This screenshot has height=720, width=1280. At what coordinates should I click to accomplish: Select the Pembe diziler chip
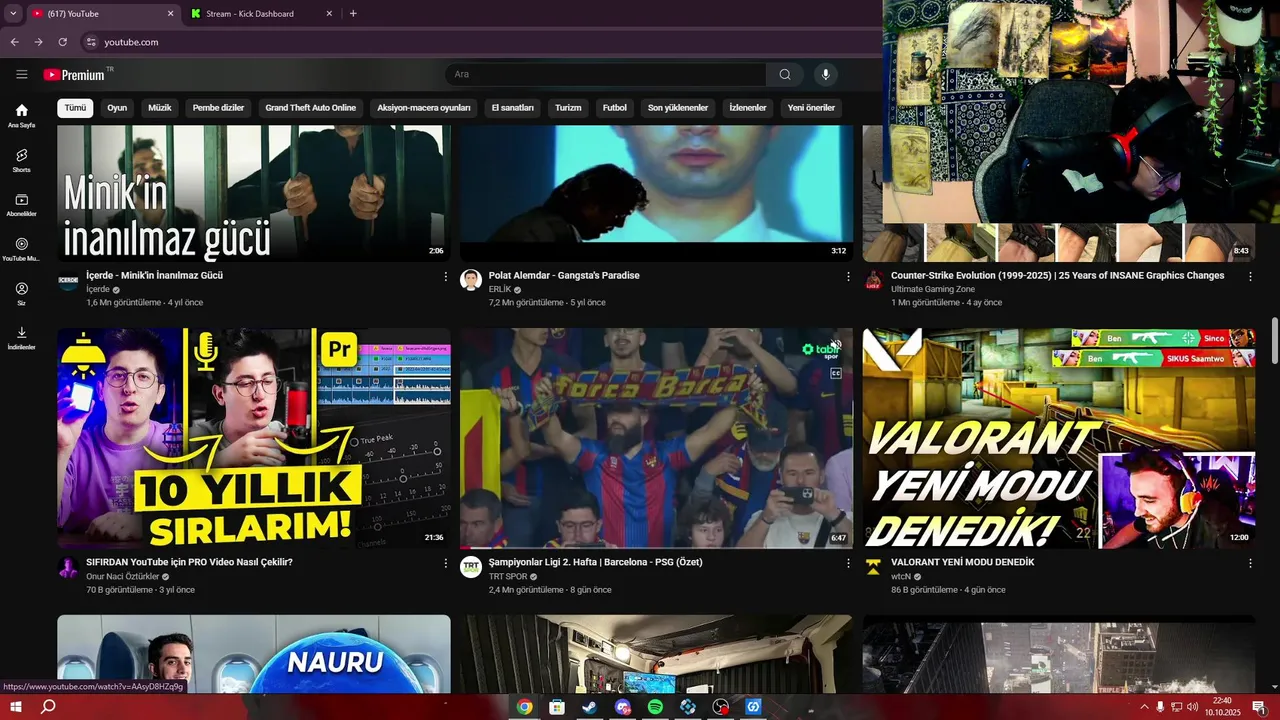(x=218, y=108)
